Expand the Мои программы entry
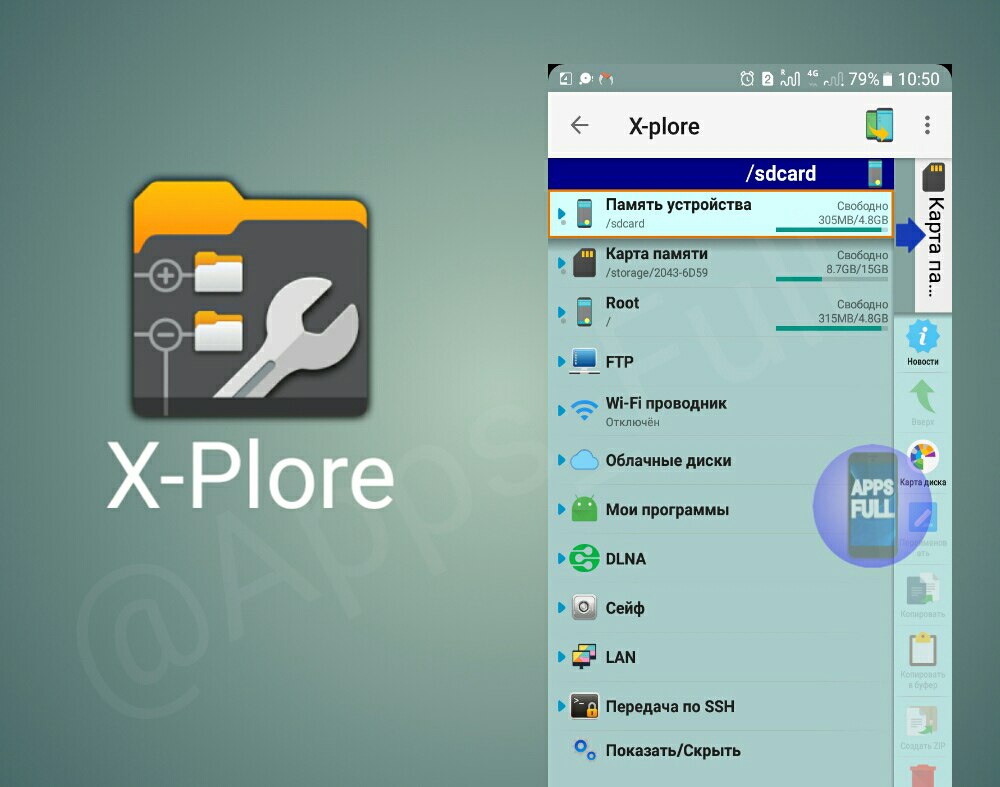The width and height of the screenshot is (1000, 787). pos(561,509)
